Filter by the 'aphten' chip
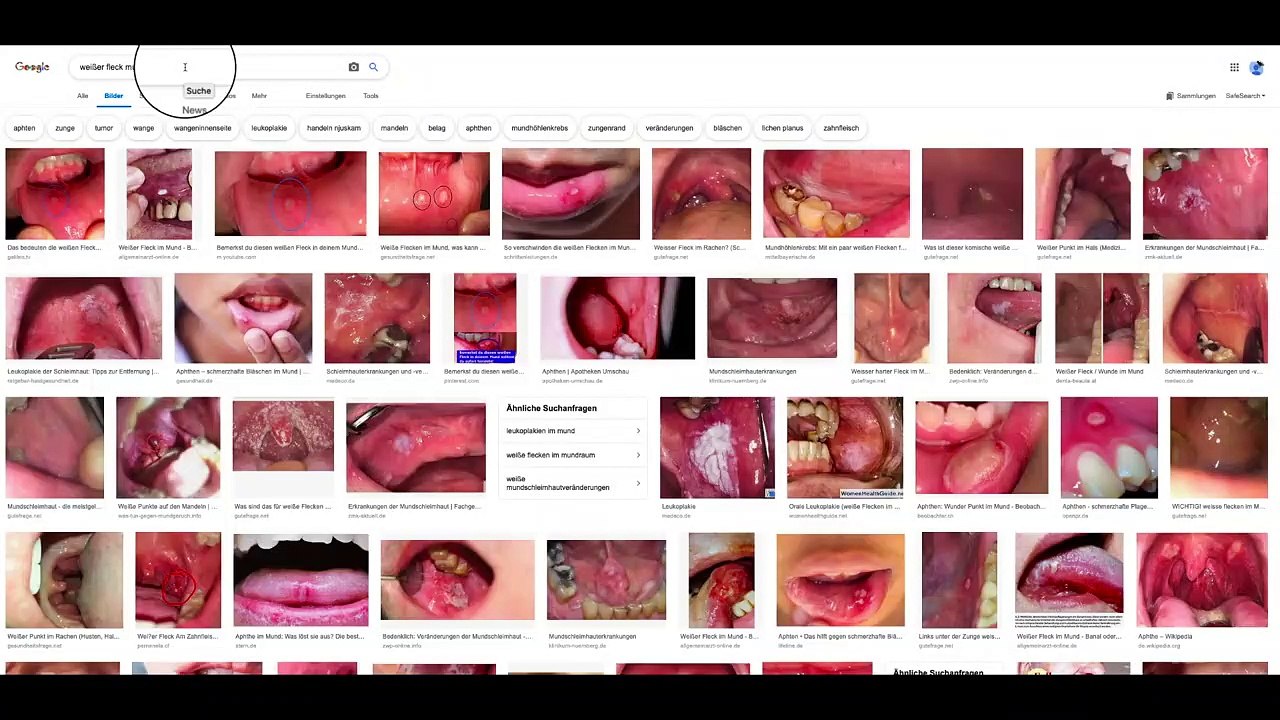 [x=24, y=128]
